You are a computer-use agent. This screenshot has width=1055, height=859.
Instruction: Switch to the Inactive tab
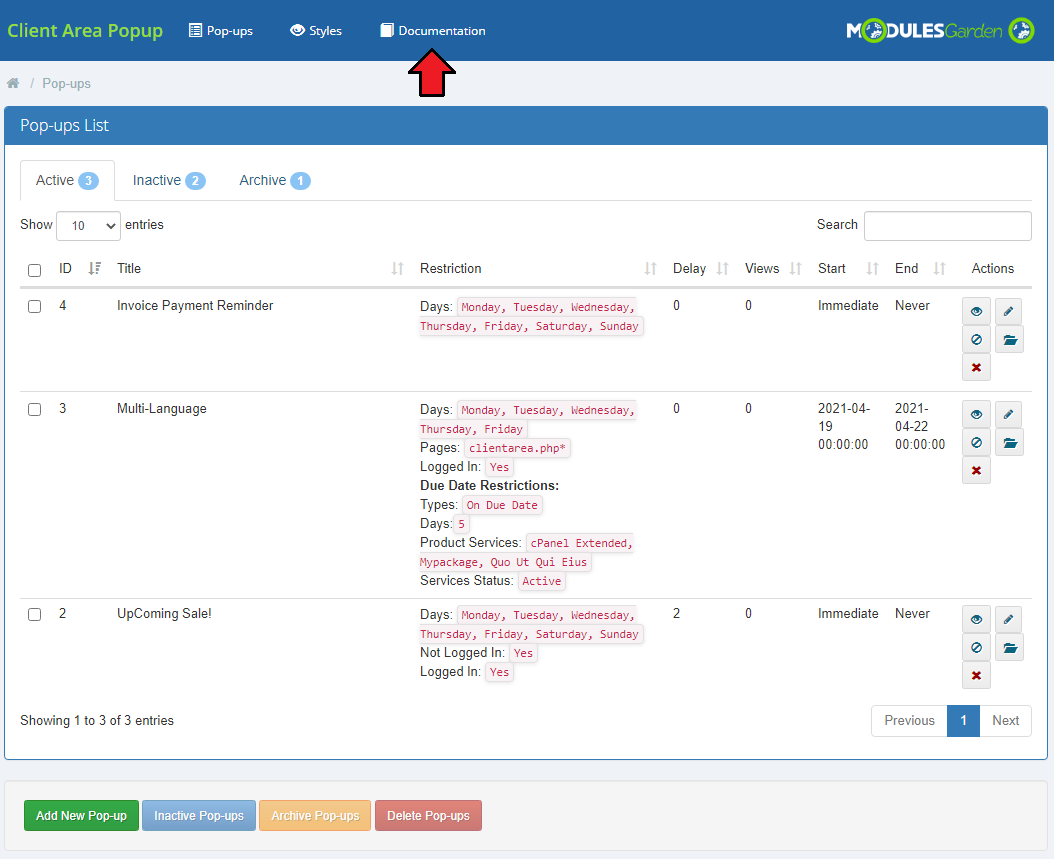pos(169,180)
